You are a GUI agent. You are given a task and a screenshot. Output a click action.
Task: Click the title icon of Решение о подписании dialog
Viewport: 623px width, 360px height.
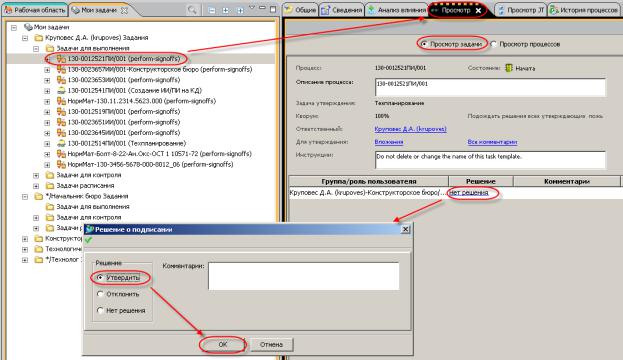click(x=90, y=229)
